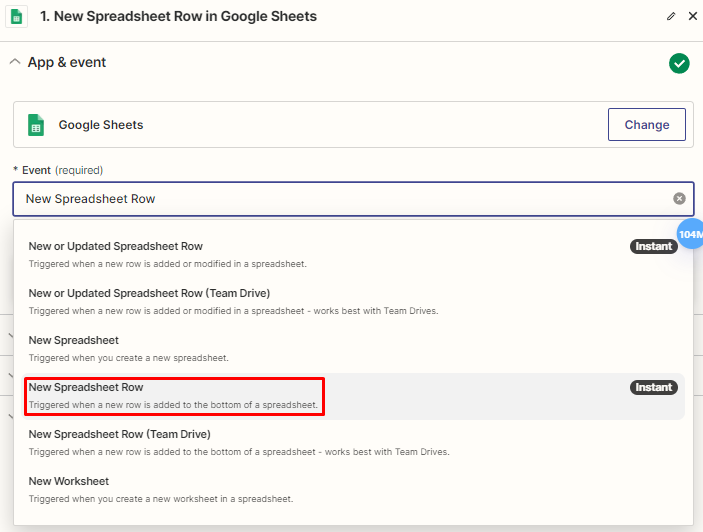Click the App & event heading text
The height and width of the screenshot is (532, 703).
pyautogui.click(x=67, y=62)
